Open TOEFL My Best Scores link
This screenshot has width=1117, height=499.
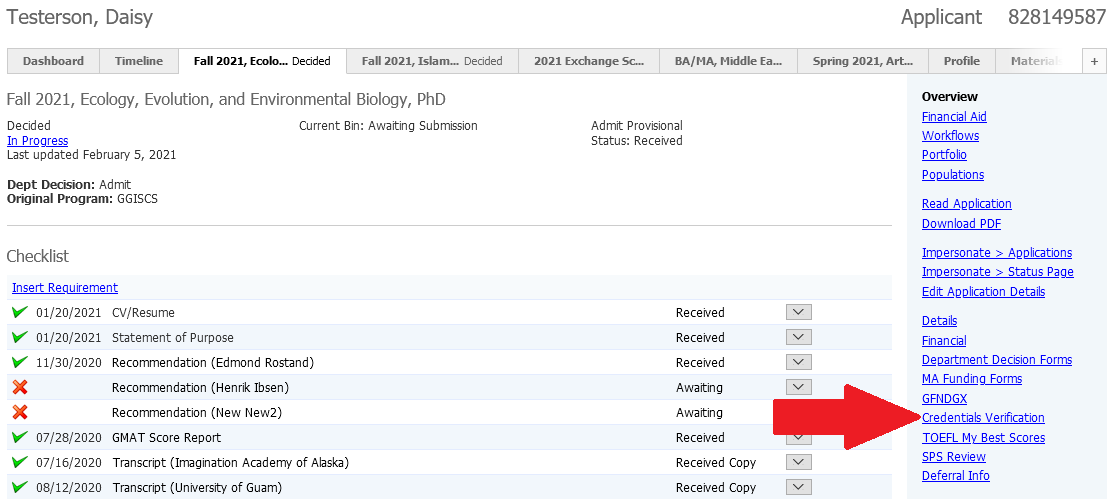click(x=983, y=438)
